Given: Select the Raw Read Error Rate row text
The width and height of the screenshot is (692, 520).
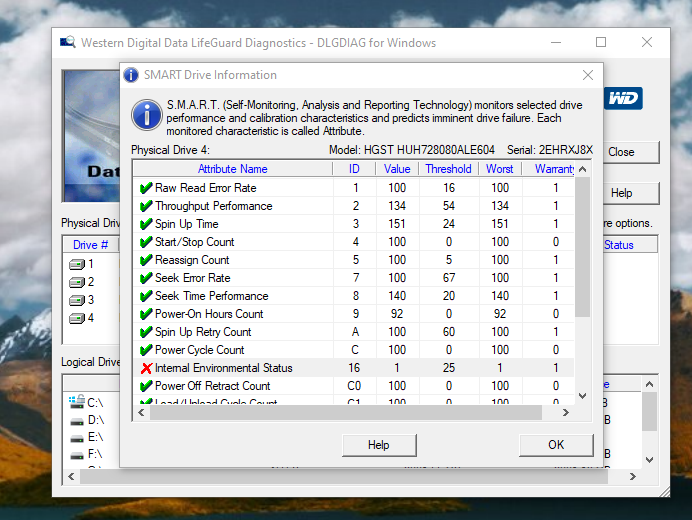Looking at the screenshot, I should coord(206,188).
